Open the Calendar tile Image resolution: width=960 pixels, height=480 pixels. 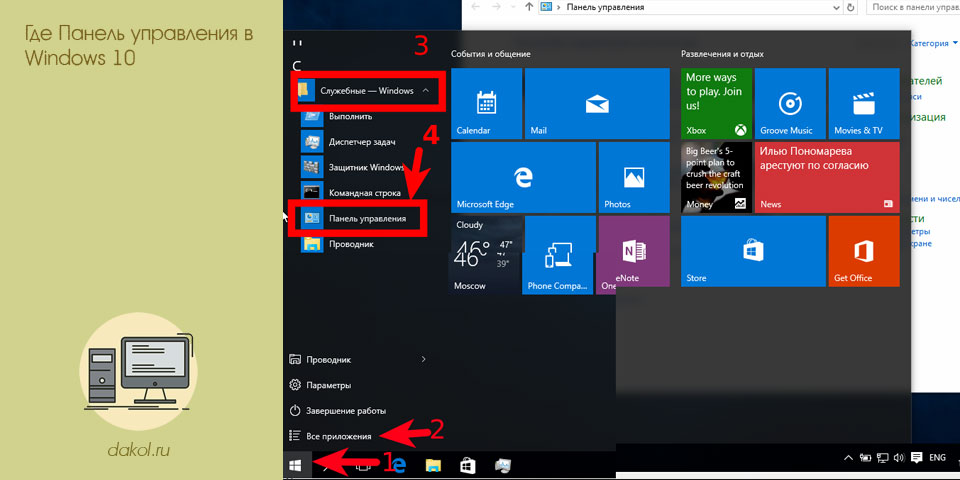[486, 103]
